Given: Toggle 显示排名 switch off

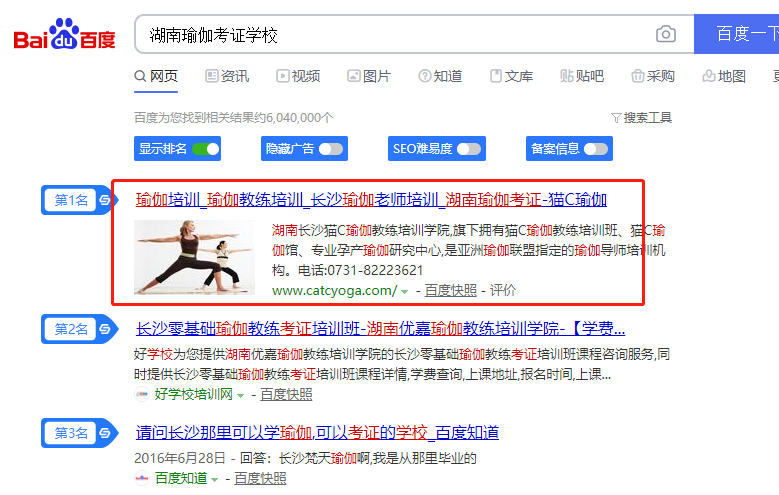Looking at the screenshot, I should point(206,149).
